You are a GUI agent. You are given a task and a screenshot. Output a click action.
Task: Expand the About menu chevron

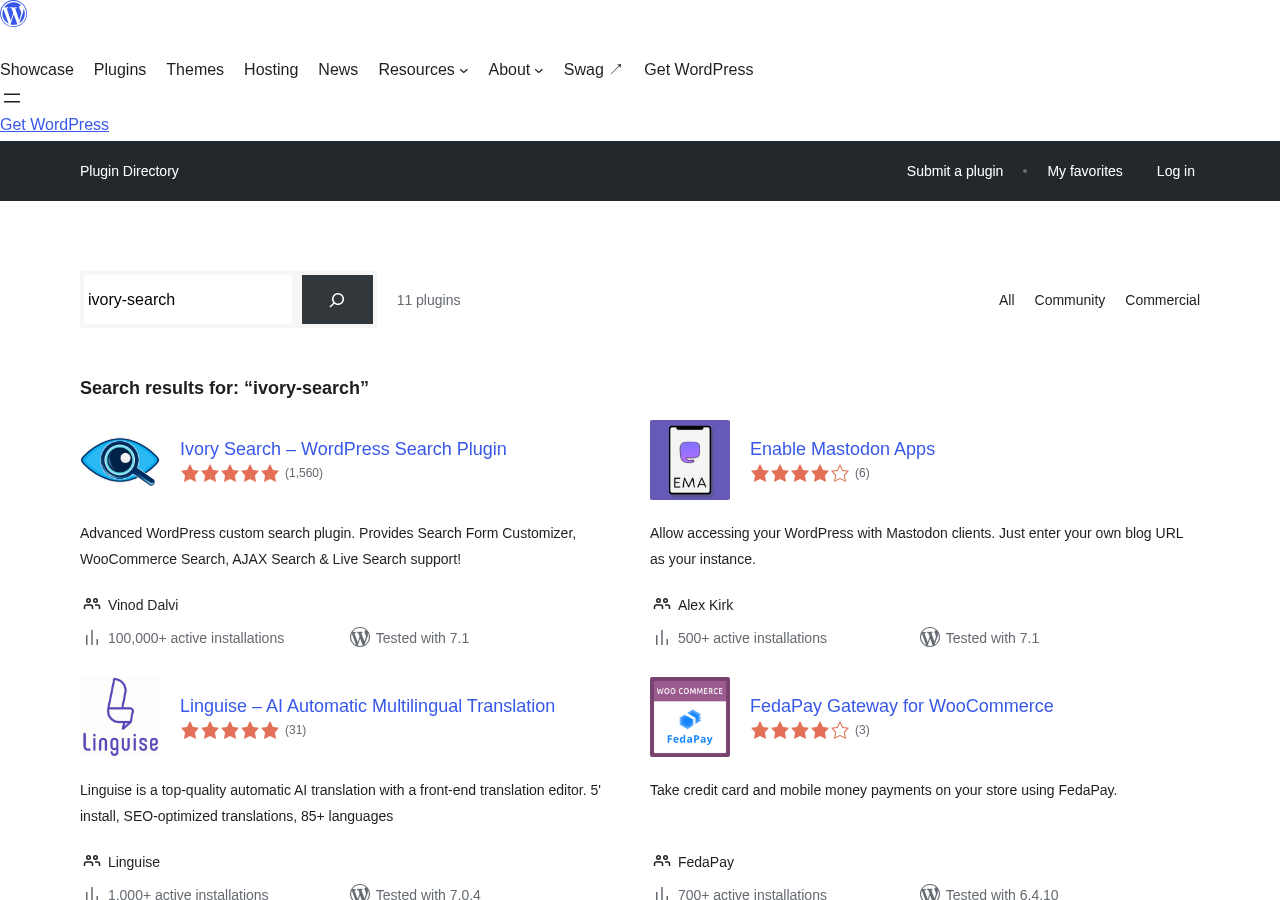coord(539,70)
